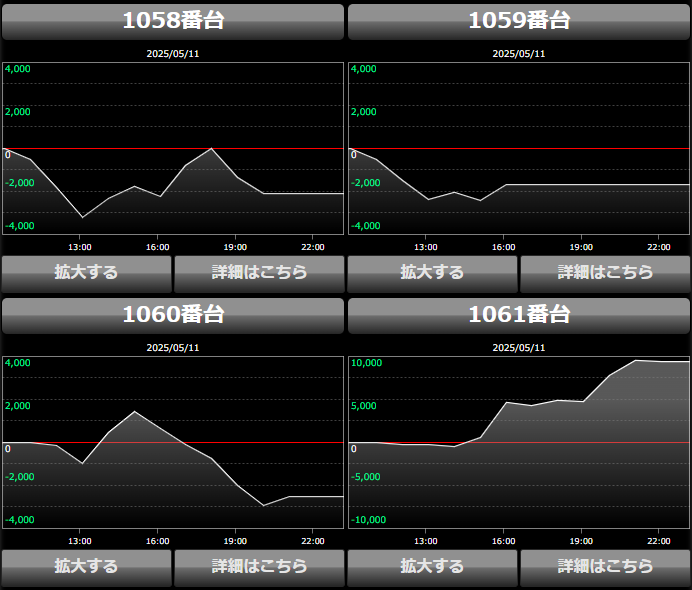This screenshot has width=692, height=590.
Task: Open 詳細はこちら for machine 1058
Action: tap(260, 274)
